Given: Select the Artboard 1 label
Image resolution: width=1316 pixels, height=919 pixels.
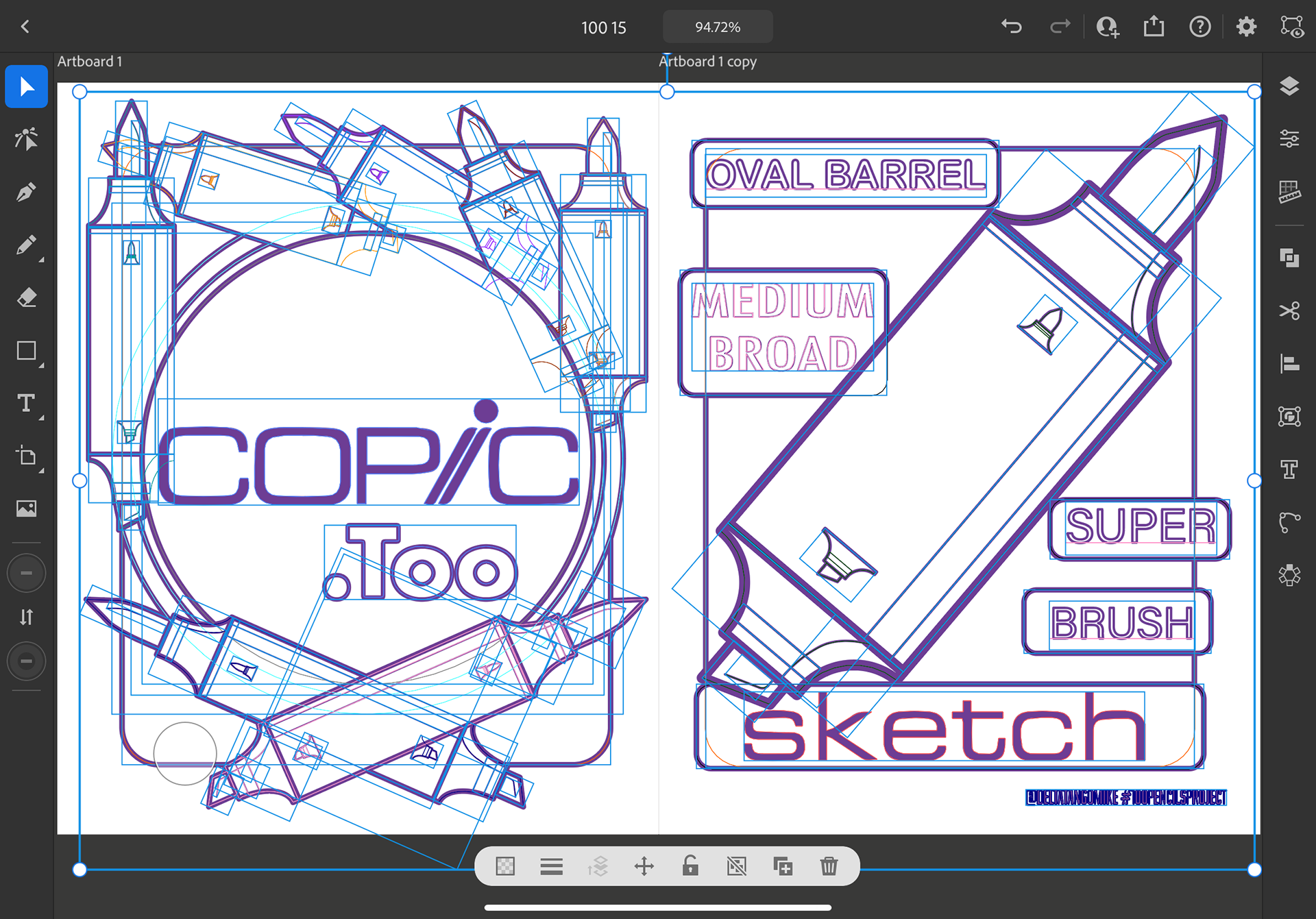Looking at the screenshot, I should [90, 62].
